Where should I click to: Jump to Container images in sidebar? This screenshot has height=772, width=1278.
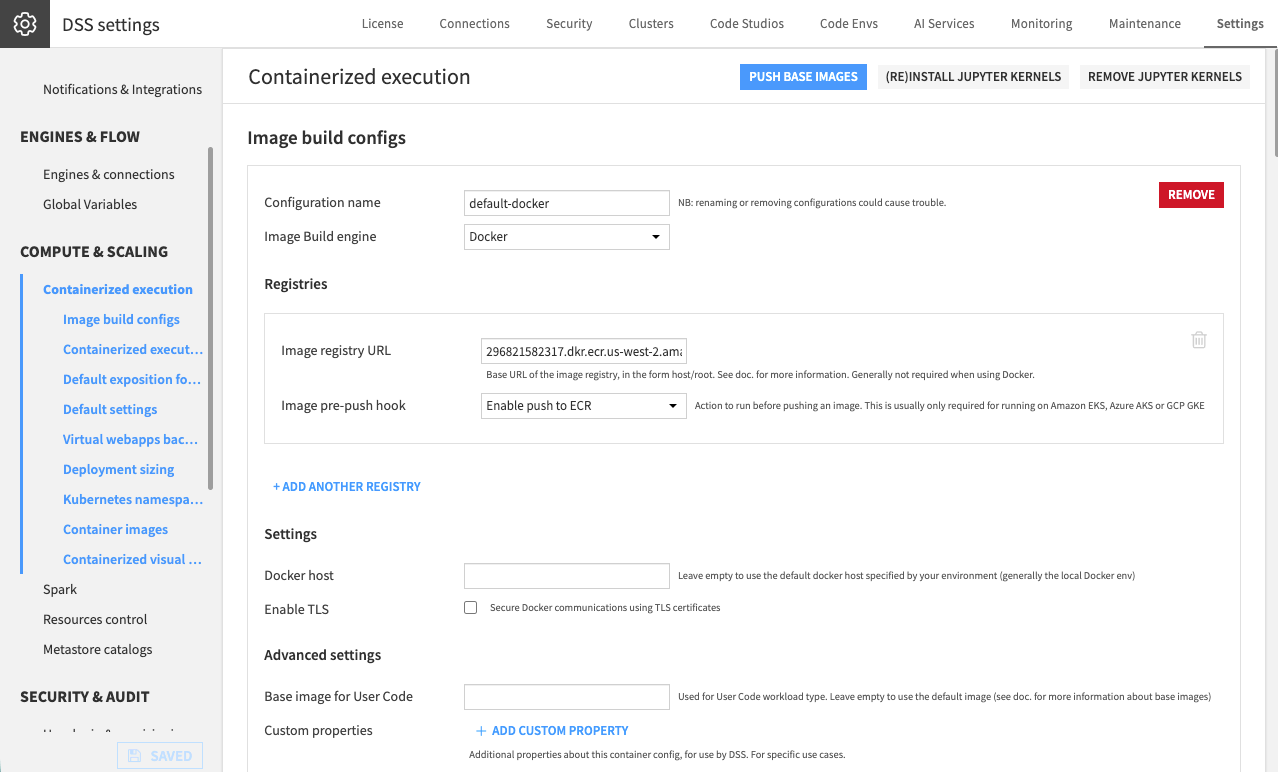[x=115, y=530]
